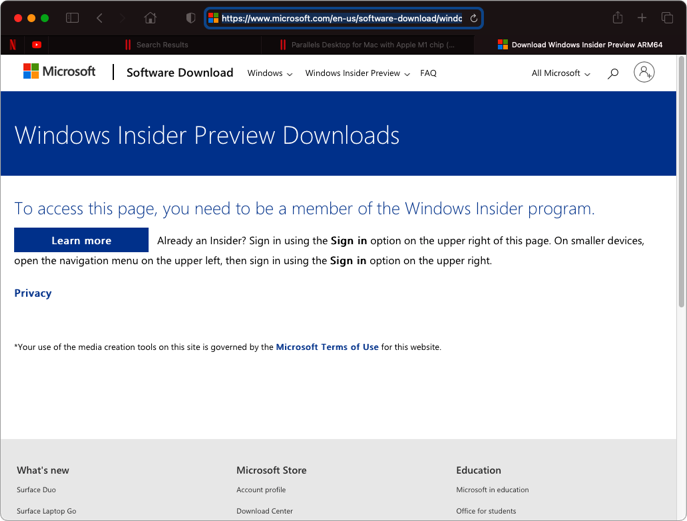Switch to Parallels Desktop for Mac tab
The image size is (687, 521).
click(368, 45)
